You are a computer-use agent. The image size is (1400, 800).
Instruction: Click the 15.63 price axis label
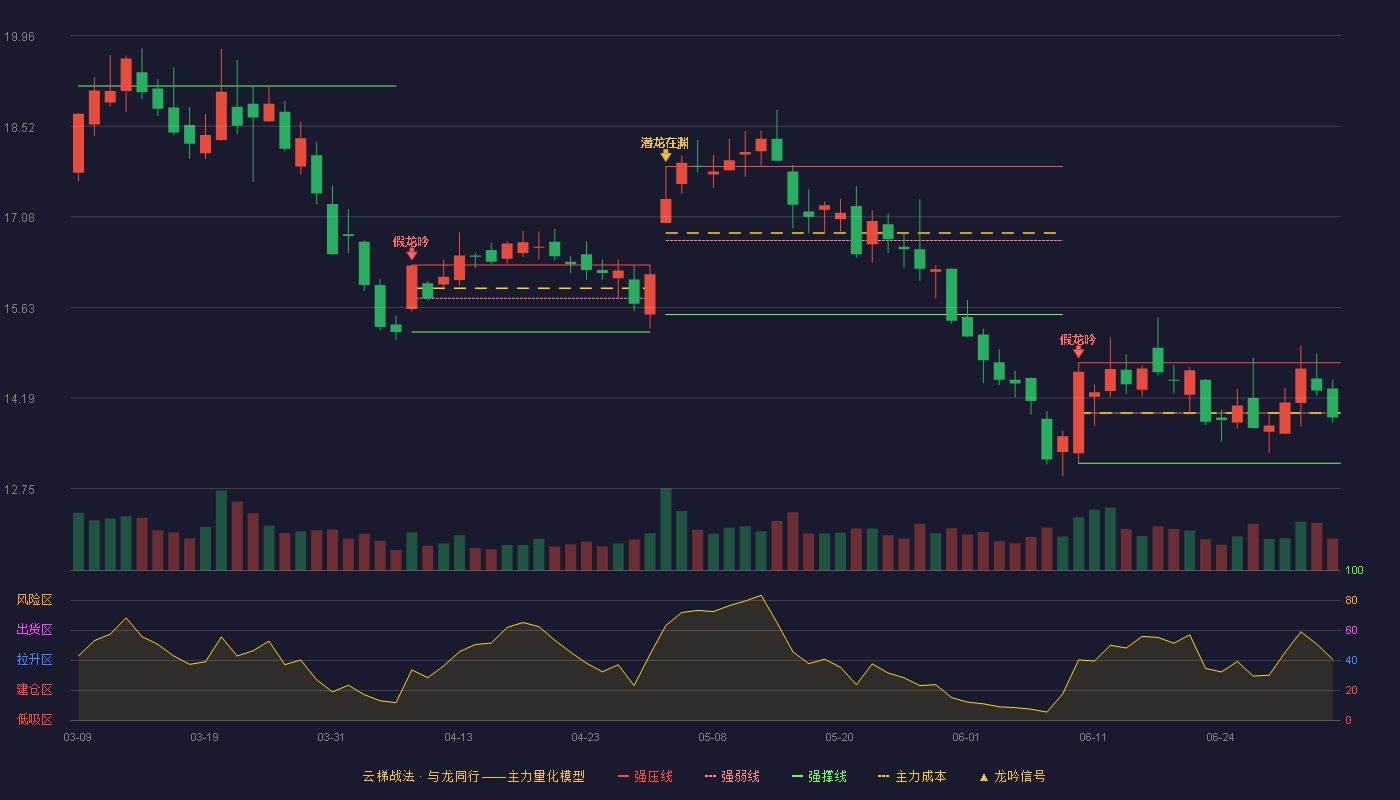coord(20,308)
